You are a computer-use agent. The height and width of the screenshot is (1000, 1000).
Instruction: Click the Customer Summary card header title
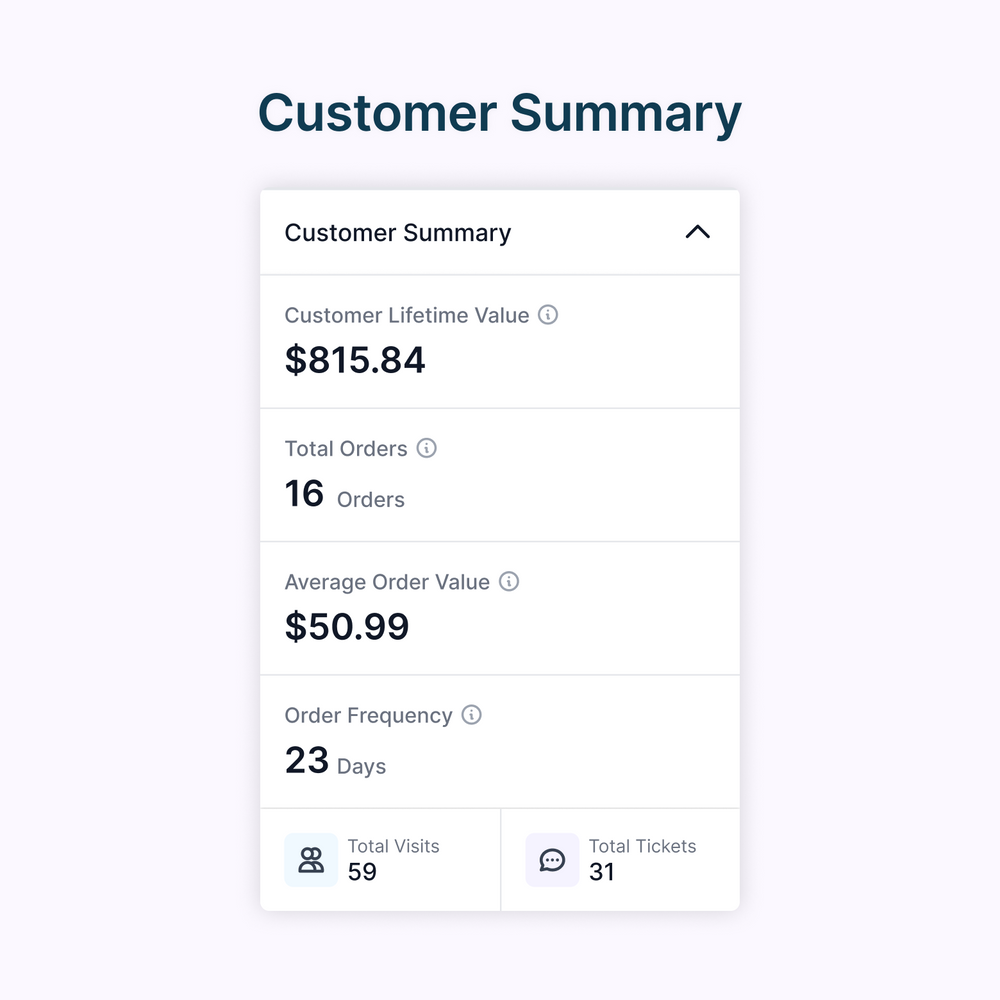tap(397, 233)
